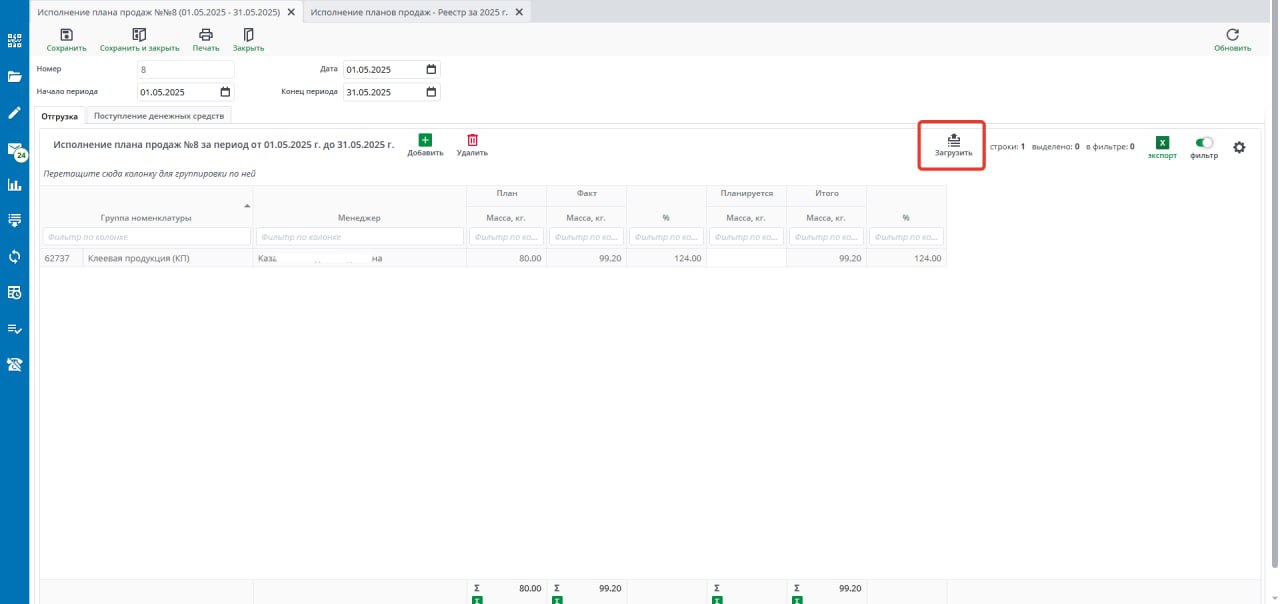Open the mail icon with badge 24 in sidebar
1280x604 pixels.
pos(15,150)
